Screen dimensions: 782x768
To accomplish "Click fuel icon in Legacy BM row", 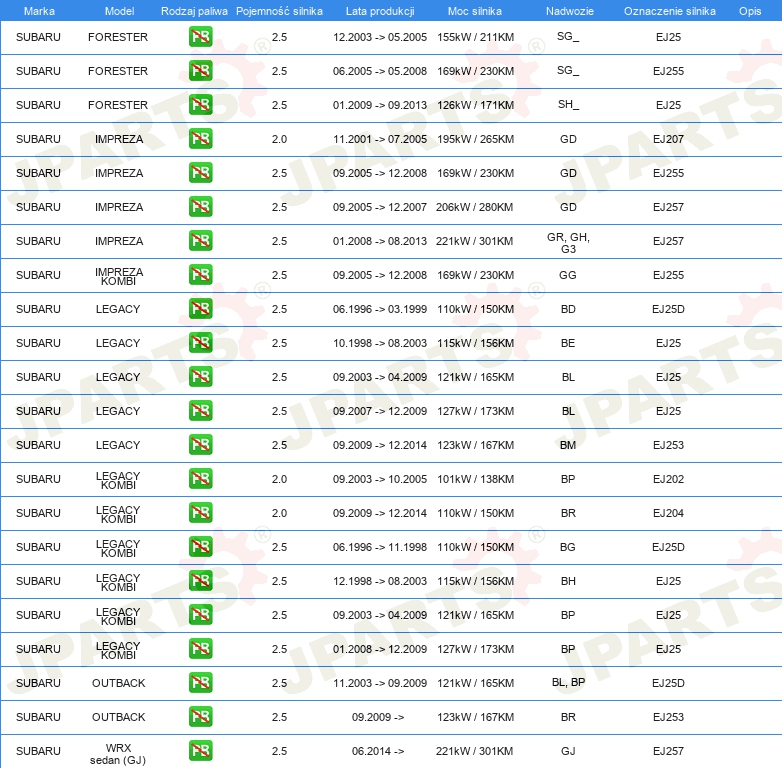I will 200,444.
